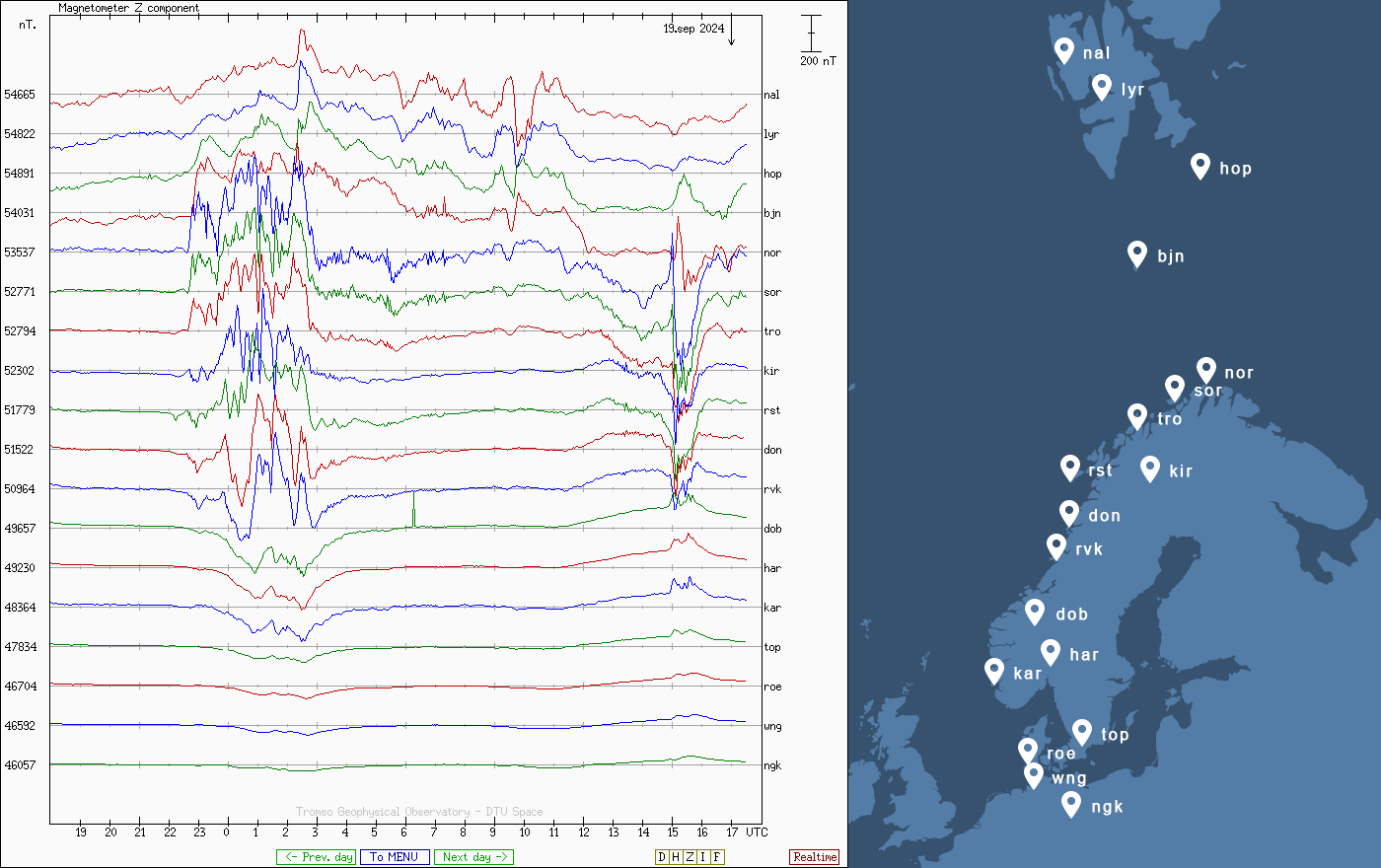Screen dimensions: 1381x868
Task: Switch to the H component
Action: pyautogui.click(x=676, y=857)
